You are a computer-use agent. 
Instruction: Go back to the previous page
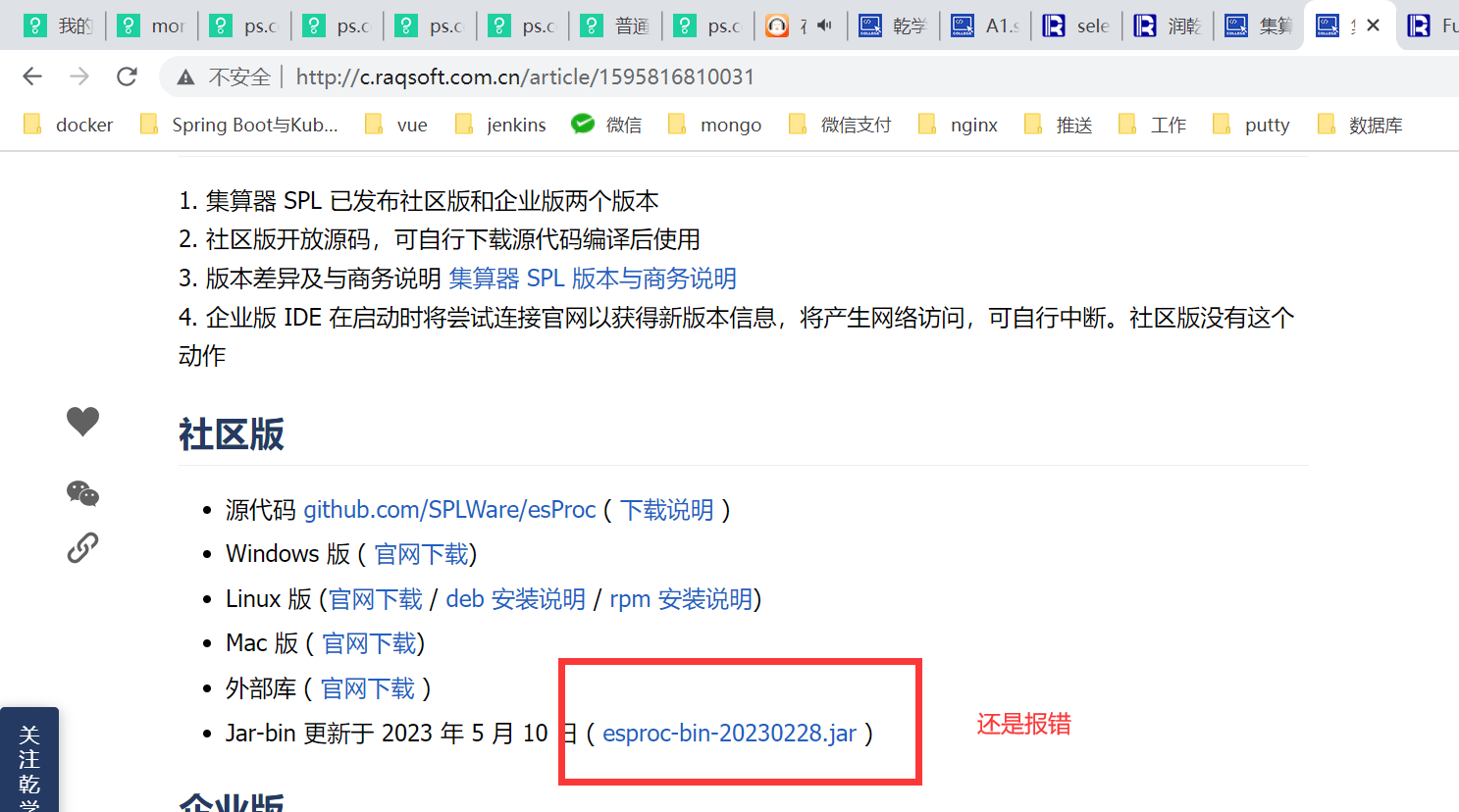pyautogui.click(x=32, y=76)
